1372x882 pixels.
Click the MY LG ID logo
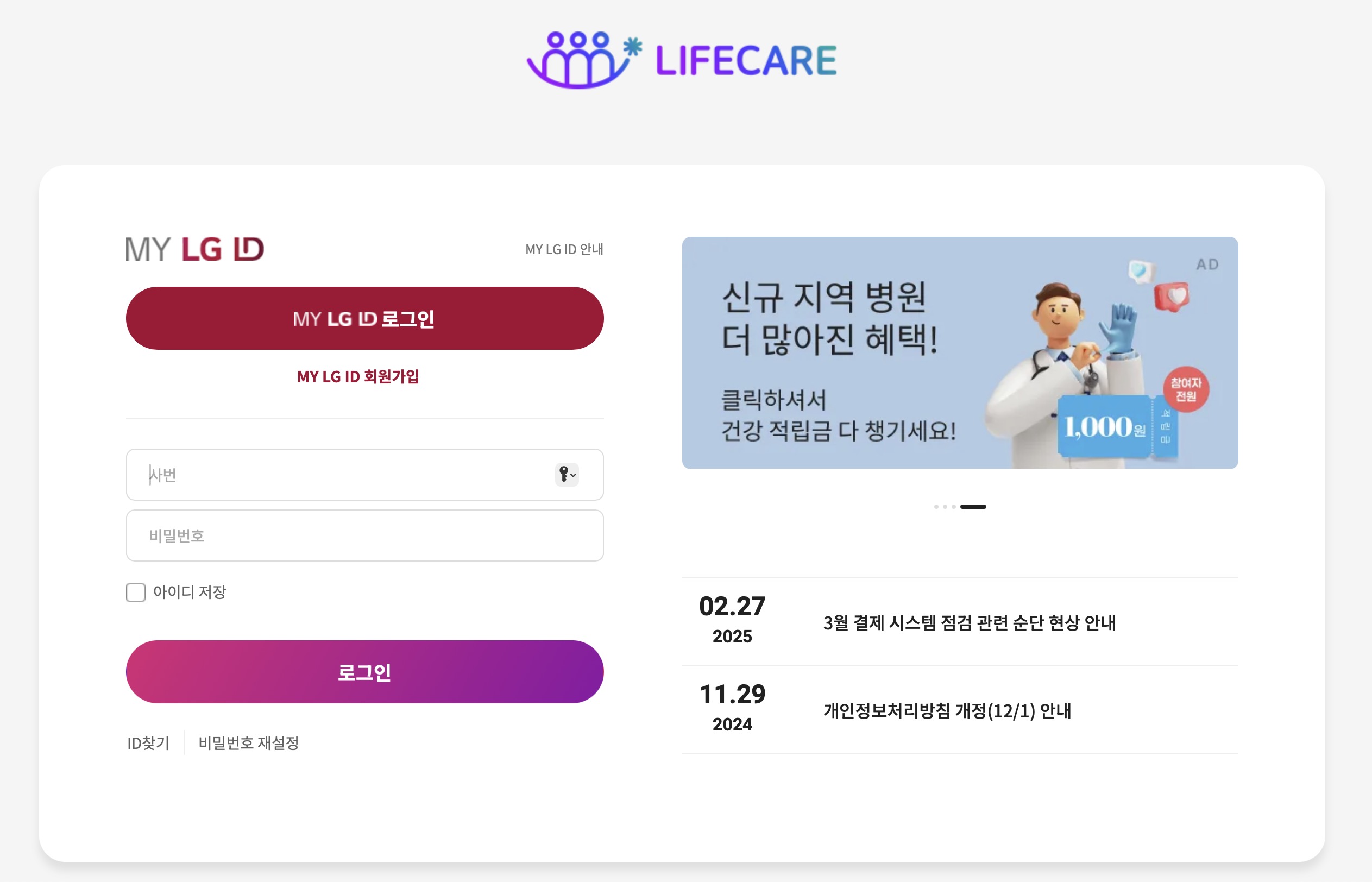pos(196,249)
